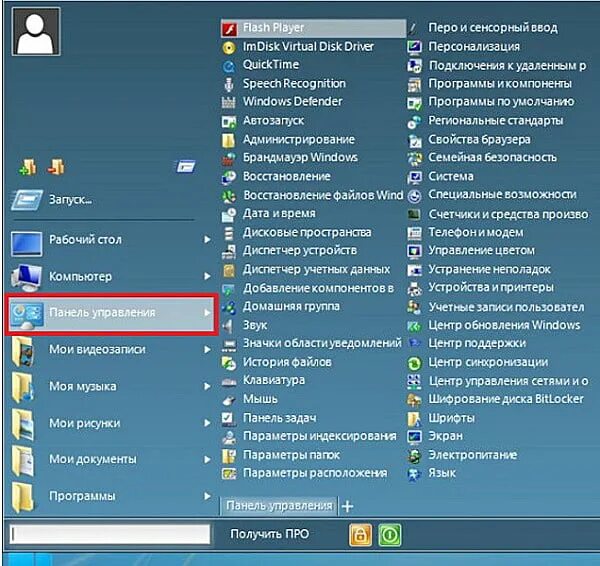This screenshot has width=600, height=566.
Task: Click the Мышь icon
Action: [229, 400]
